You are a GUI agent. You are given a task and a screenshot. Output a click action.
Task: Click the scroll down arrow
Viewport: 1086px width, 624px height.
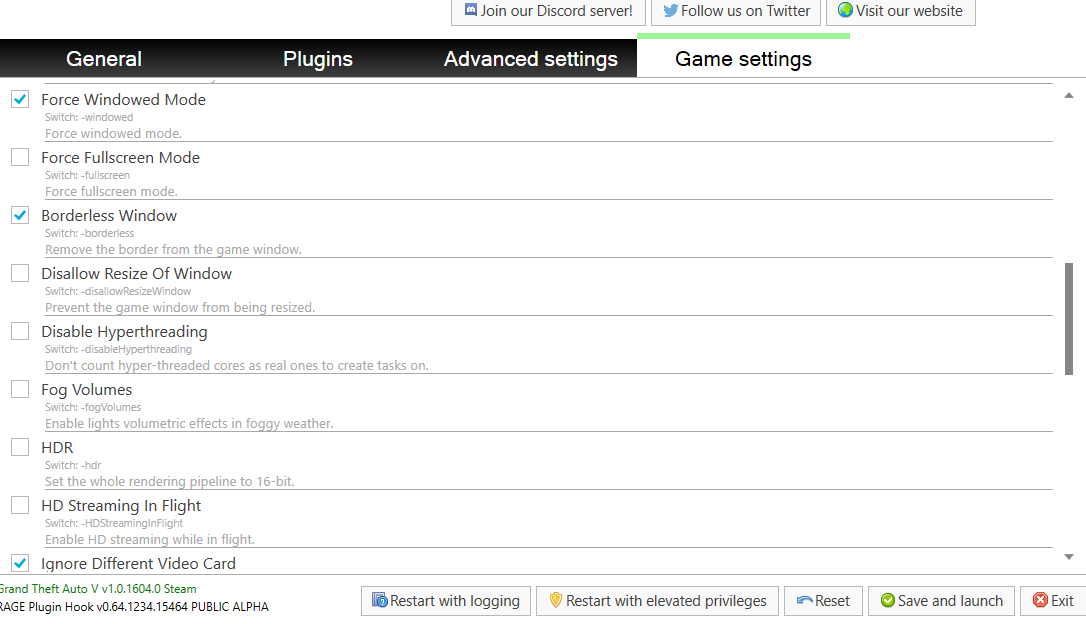coord(1069,557)
